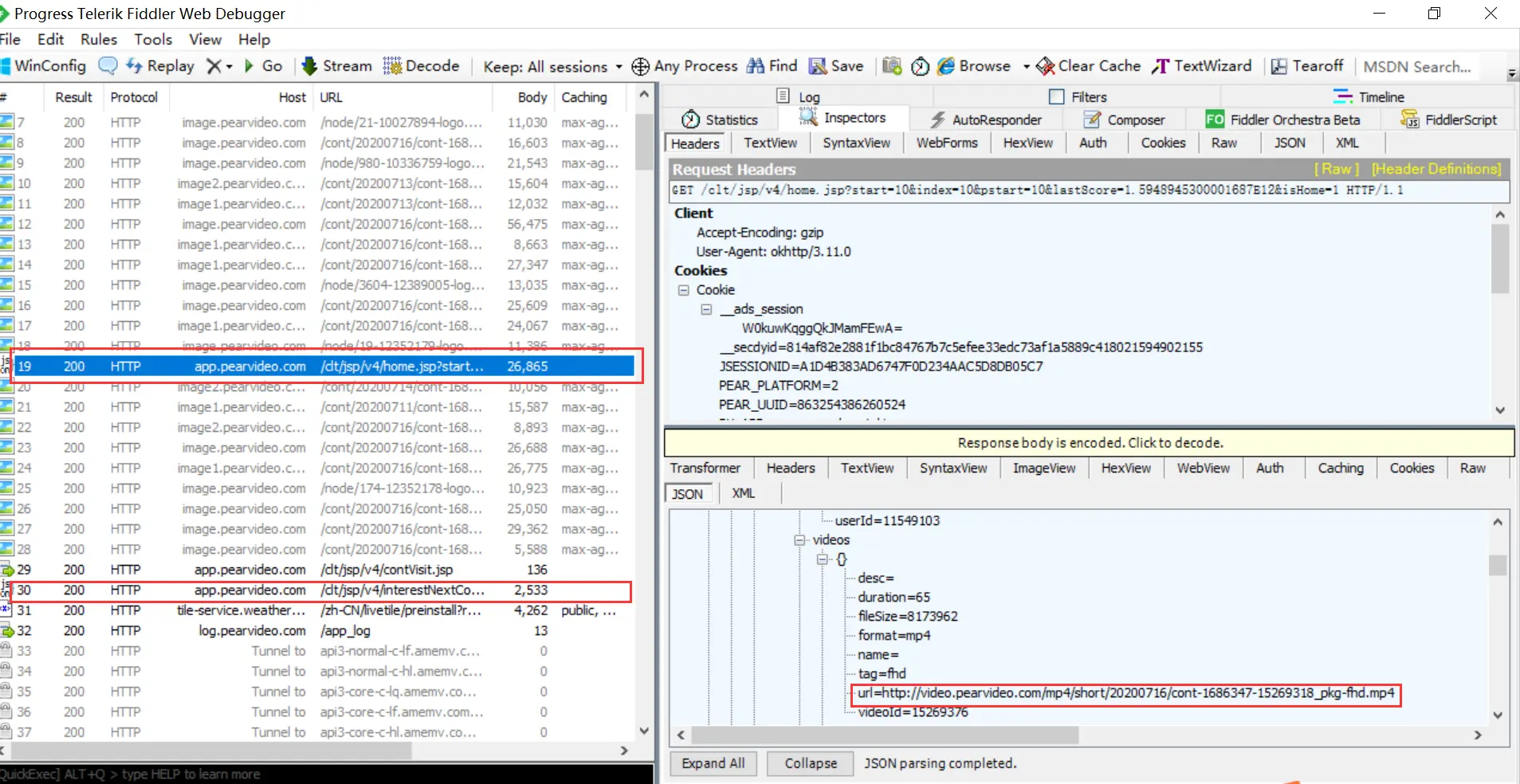
Task: Open the Help menu
Action: (254, 39)
